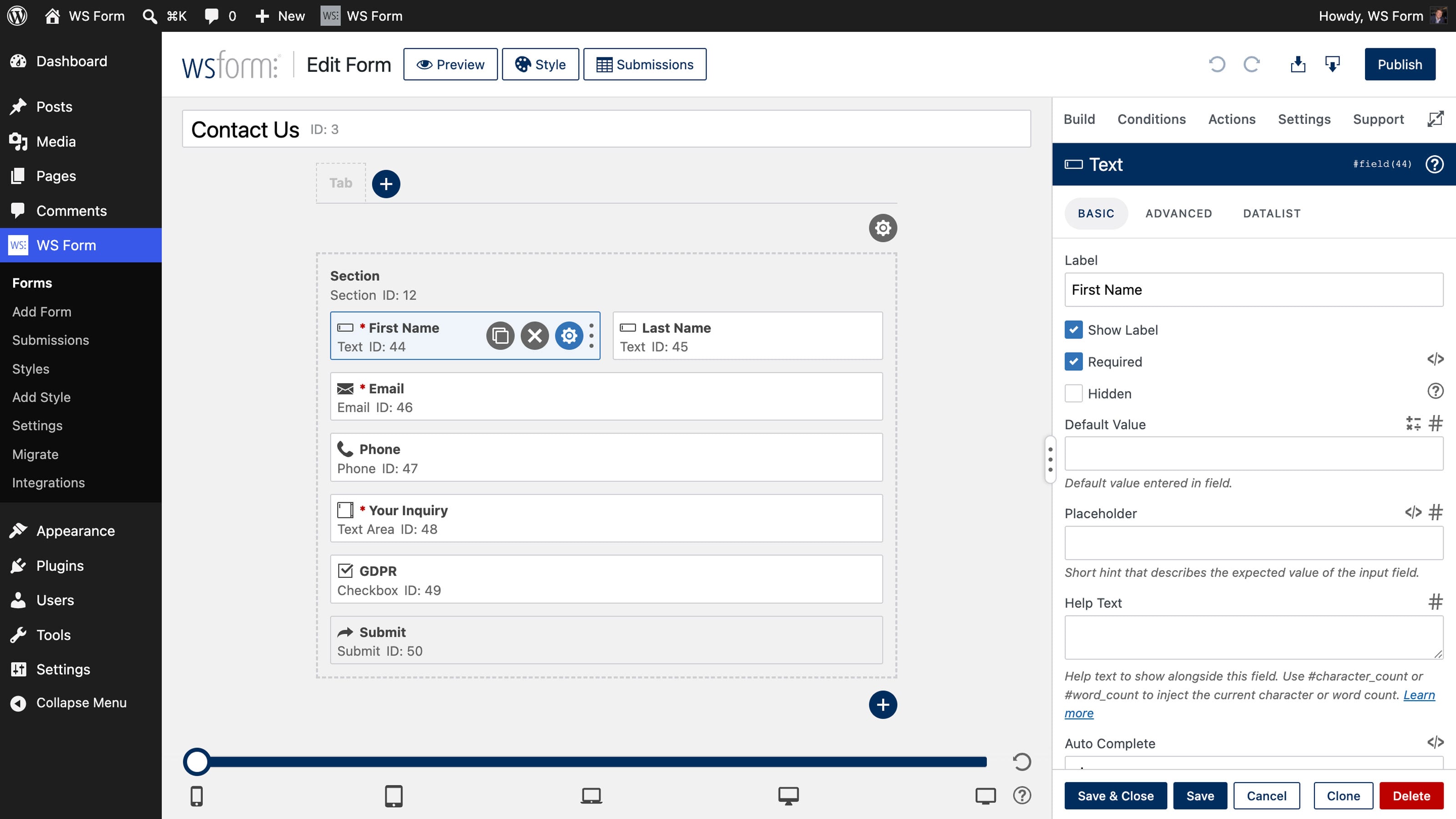The width and height of the screenshot is (1456, 819).
Task: Select the Email field ID 46
Action: [606, 397]
